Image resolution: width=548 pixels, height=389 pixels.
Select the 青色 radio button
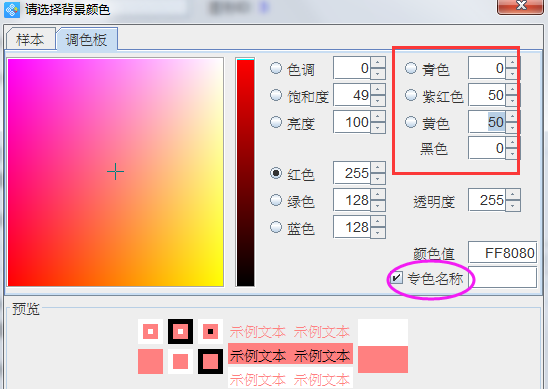tap(411, 68)
